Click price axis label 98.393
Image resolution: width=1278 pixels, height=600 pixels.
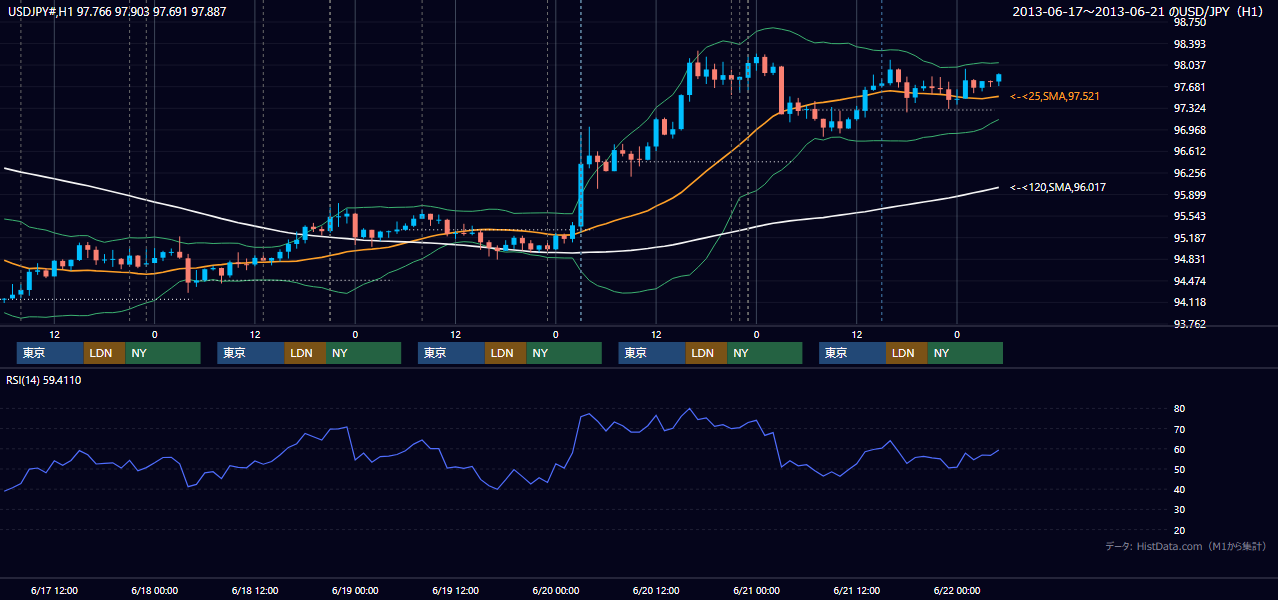(1190, 44)
